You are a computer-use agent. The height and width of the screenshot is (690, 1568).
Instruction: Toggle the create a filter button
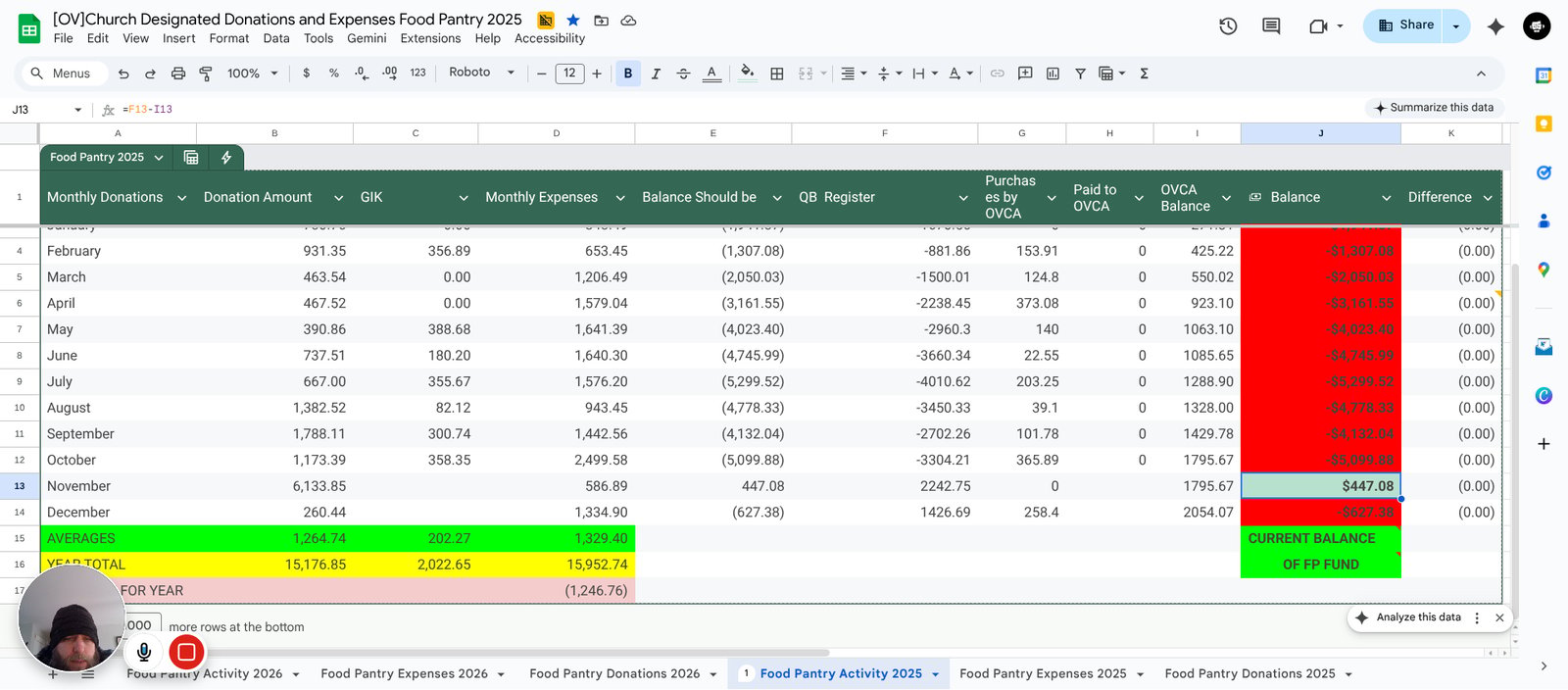pos(1080,74)
